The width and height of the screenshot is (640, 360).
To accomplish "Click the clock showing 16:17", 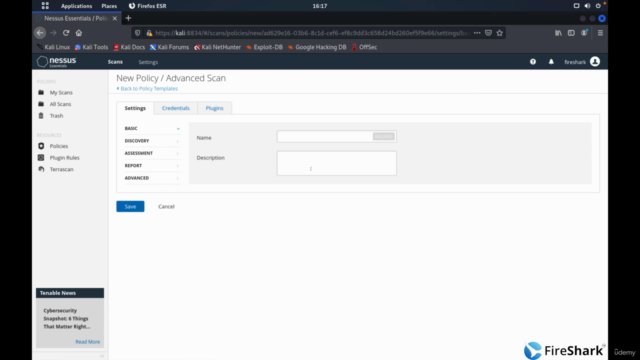I will tap(320, 6).
